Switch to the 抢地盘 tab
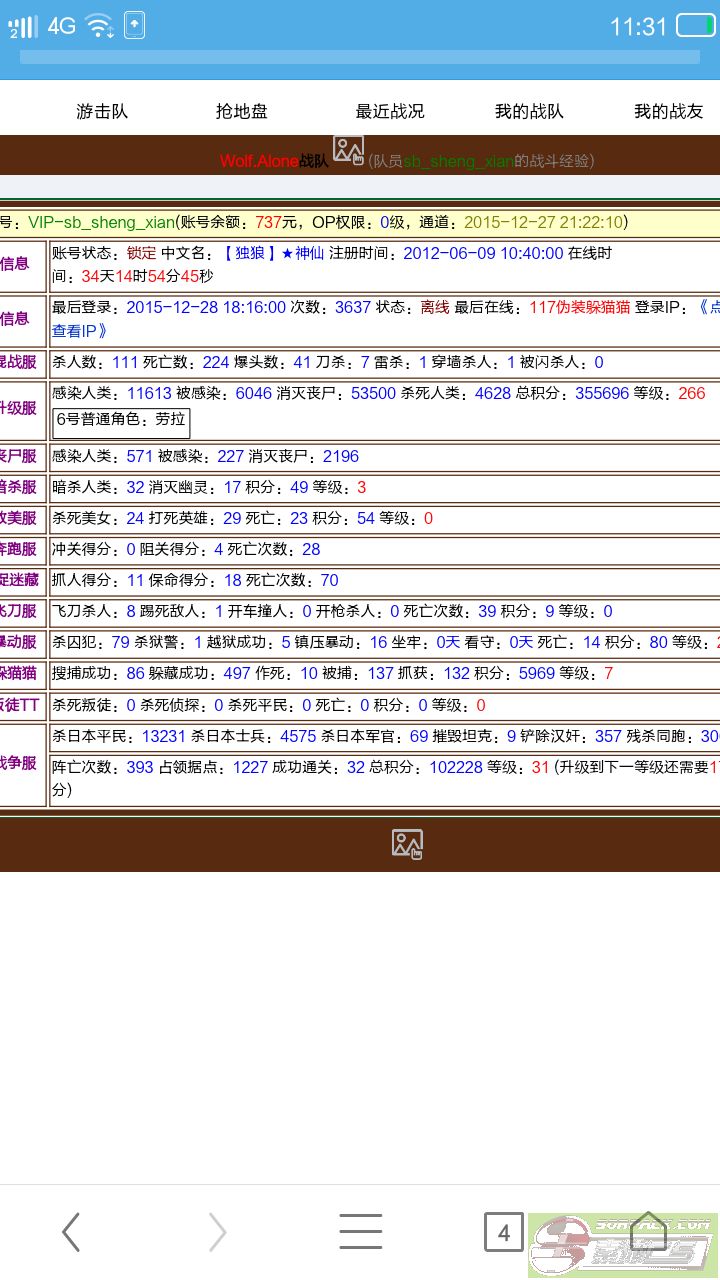720x1280 pixels. [242, 111]
